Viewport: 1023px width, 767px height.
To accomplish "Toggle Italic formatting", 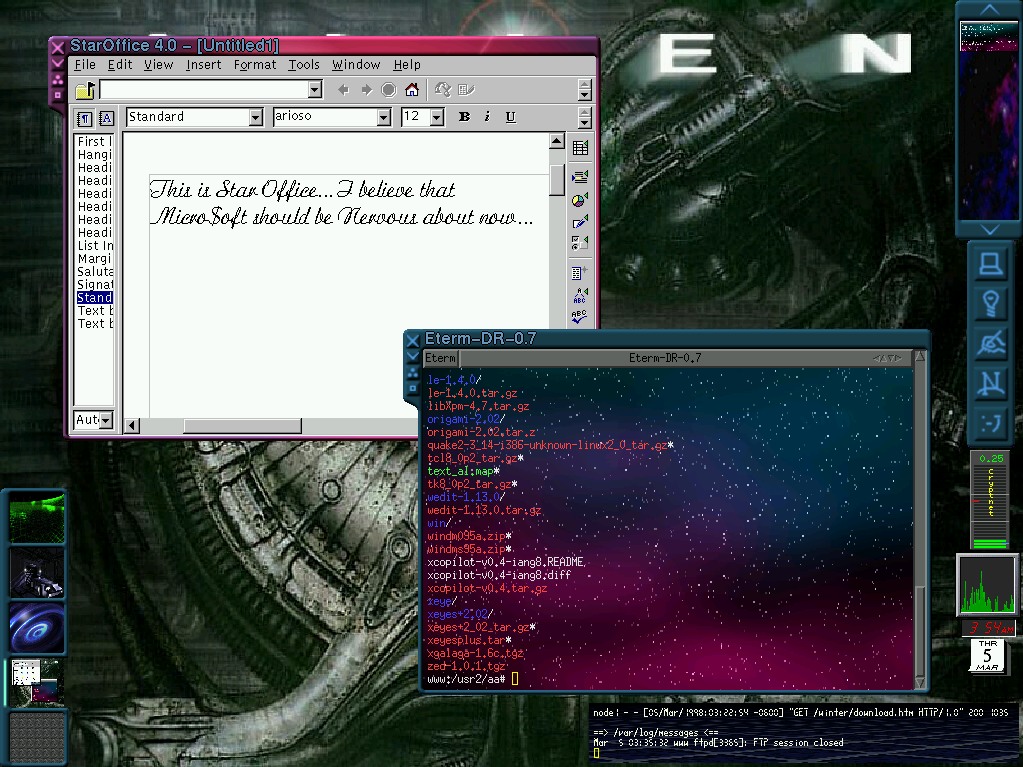I will [x=487, y=117].
